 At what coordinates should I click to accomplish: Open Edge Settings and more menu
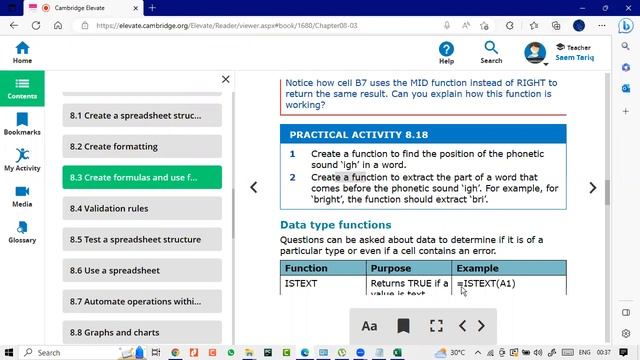point(602,26)
